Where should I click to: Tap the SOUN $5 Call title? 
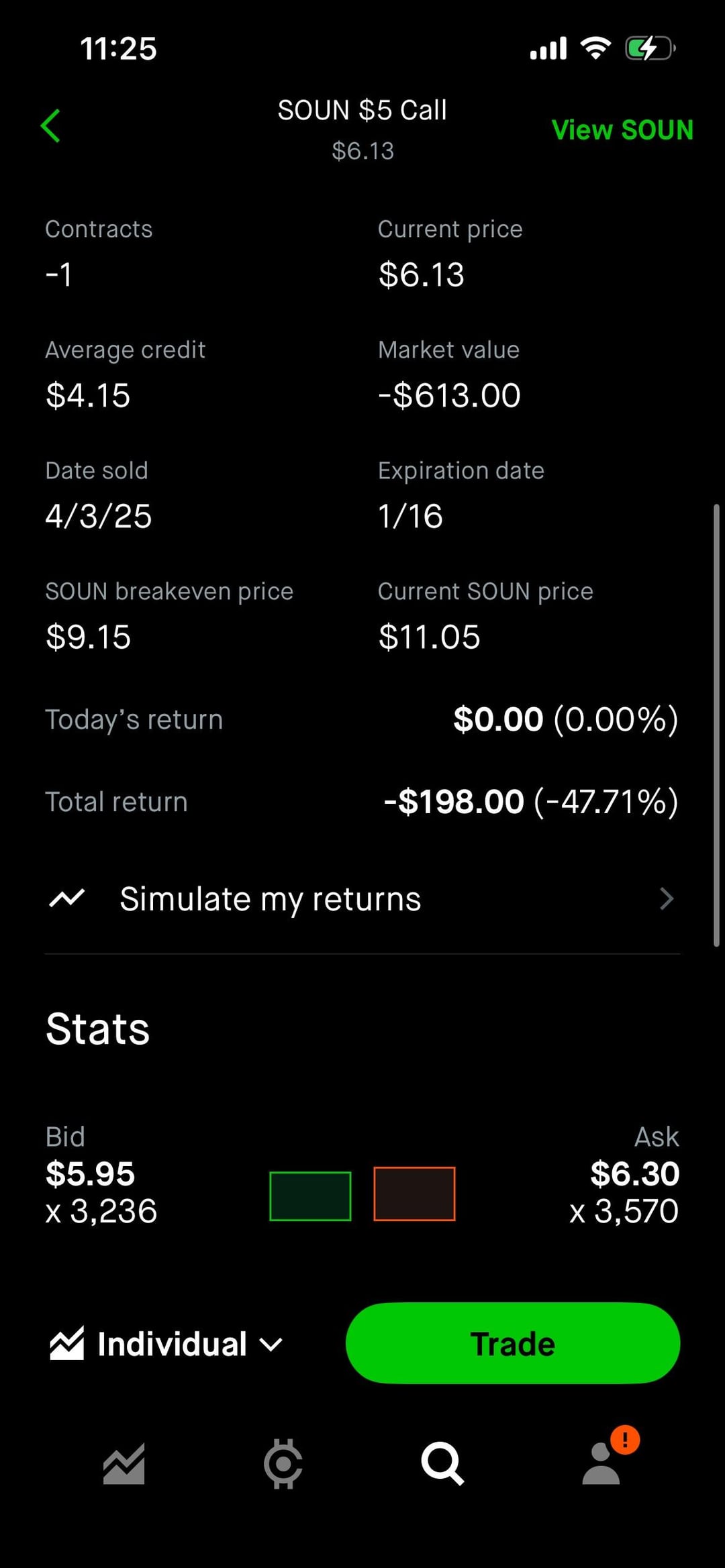tap(362, 111)
